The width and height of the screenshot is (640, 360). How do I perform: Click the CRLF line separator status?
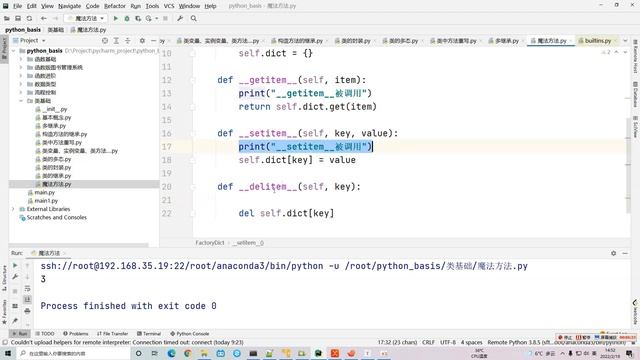[428, 342]
